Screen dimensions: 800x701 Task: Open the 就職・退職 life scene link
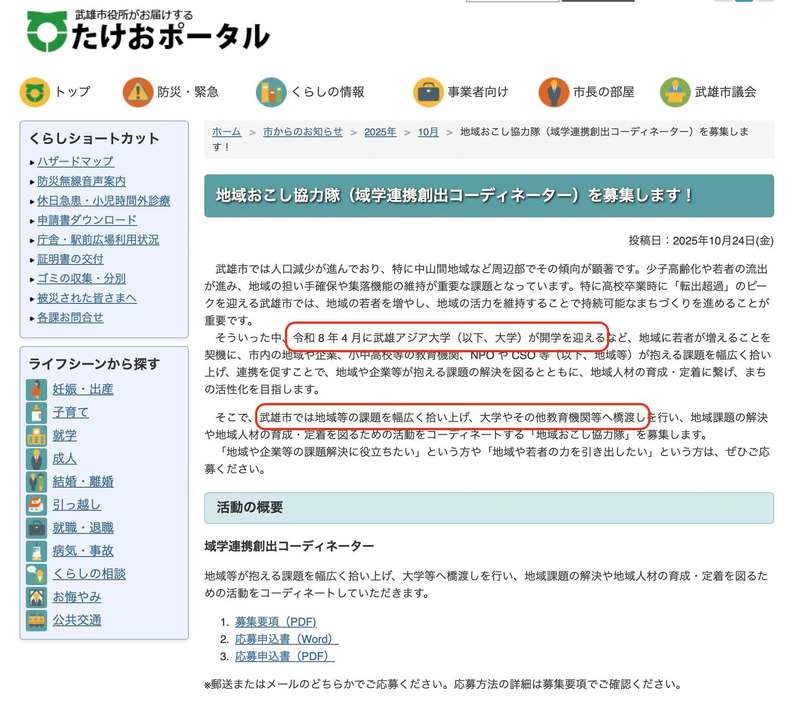pyautogui.click(x=83, y=528)
